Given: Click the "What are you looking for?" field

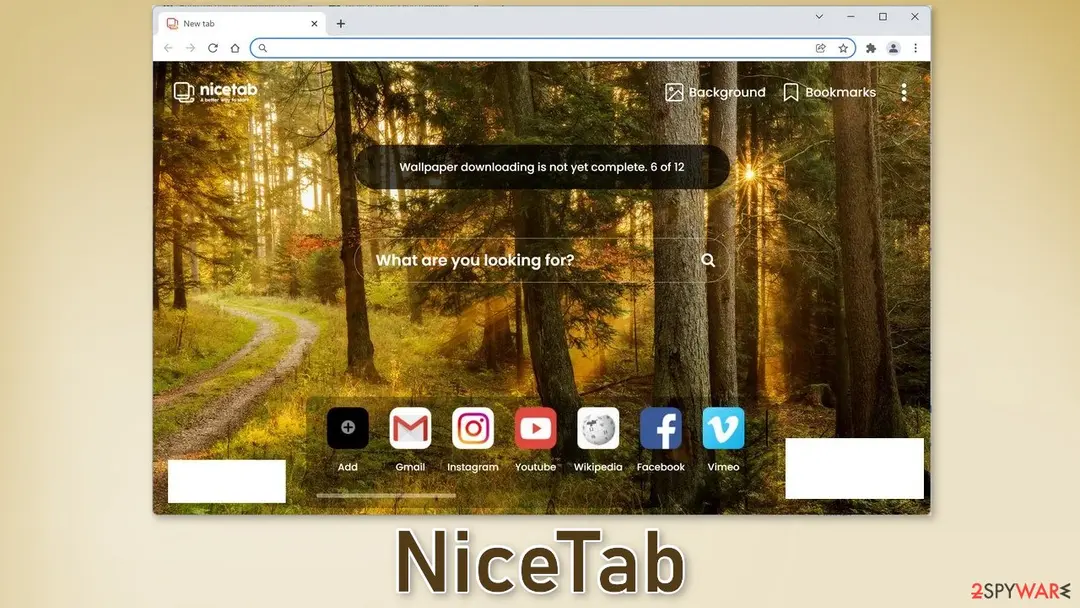Looking at the screenshot, I should [541, 260].
